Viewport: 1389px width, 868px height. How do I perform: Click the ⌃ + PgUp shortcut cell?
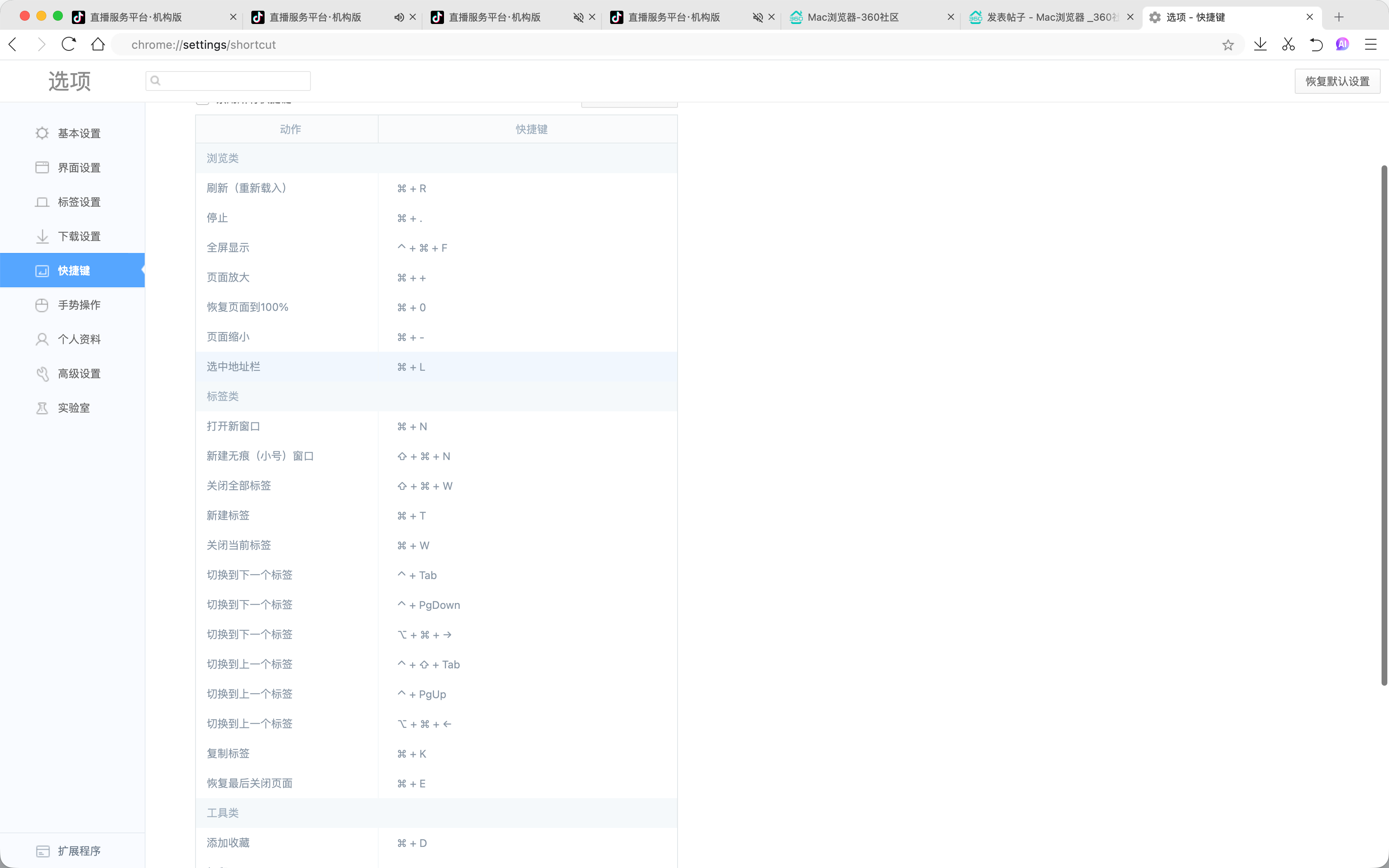(x=422, y=695)
